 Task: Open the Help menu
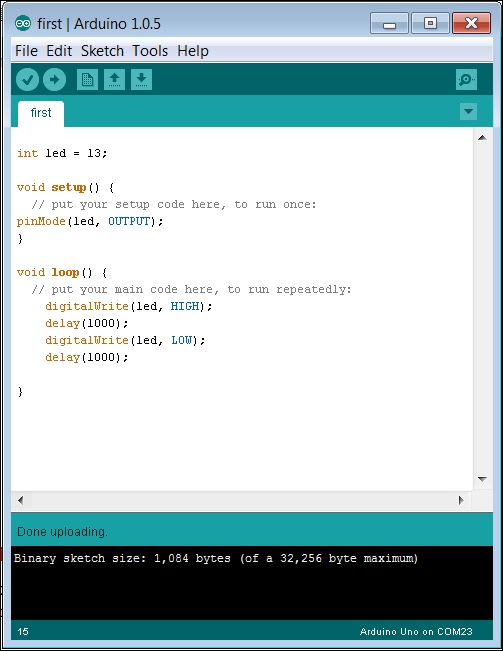[x=193, y=51]
